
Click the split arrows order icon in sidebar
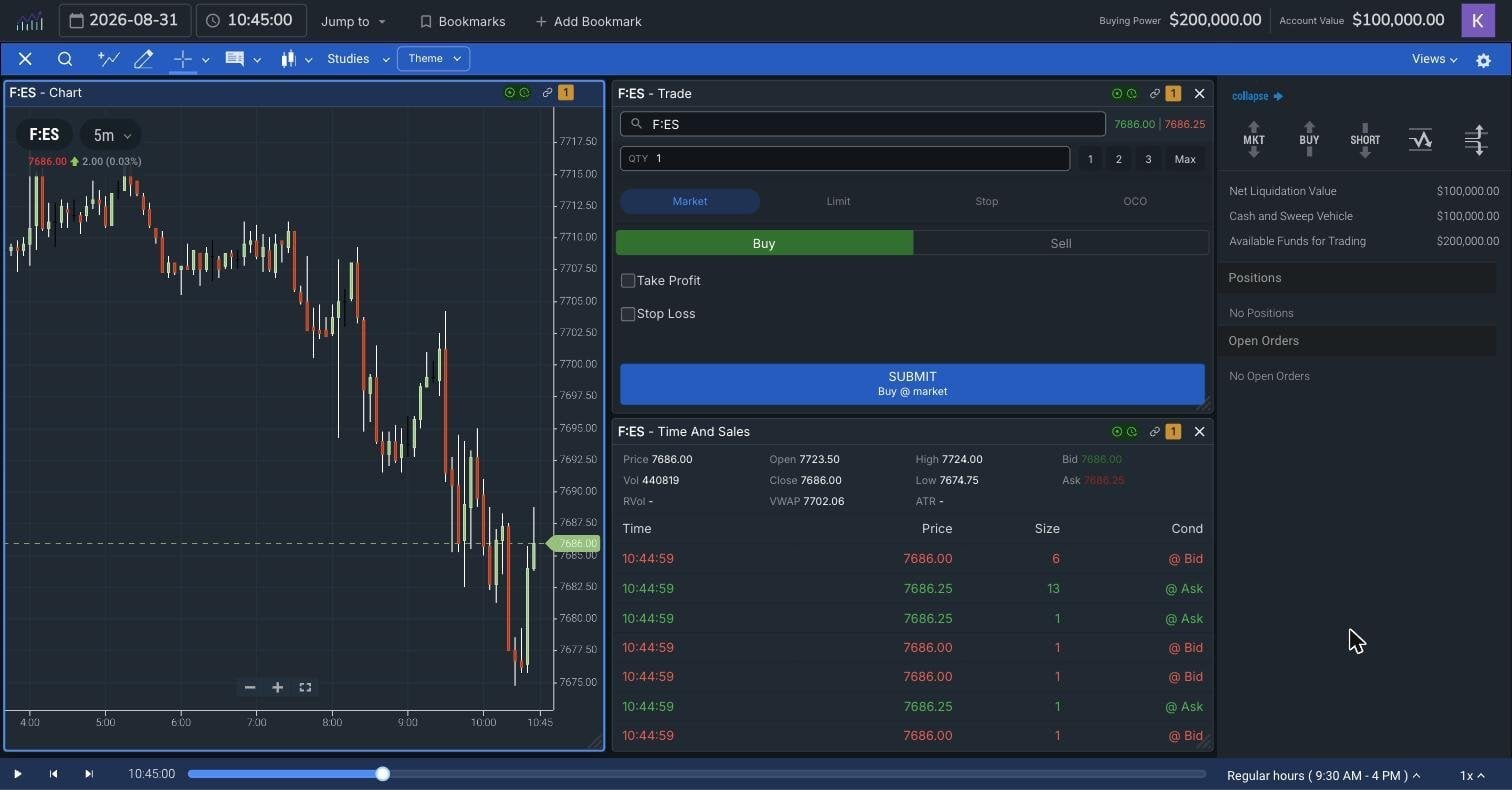[1476, 139]
